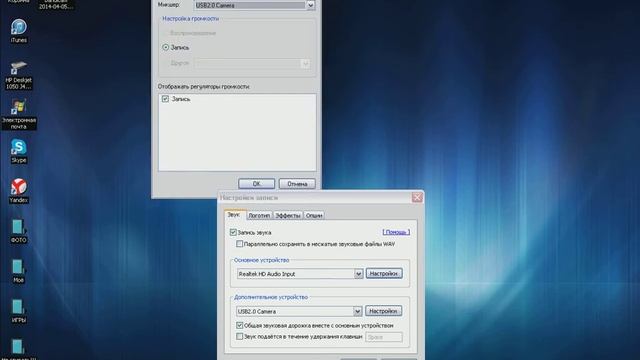Enable parallel saving to WAV files checkbox
Screen dimensions: 640x360
(240, 244)
